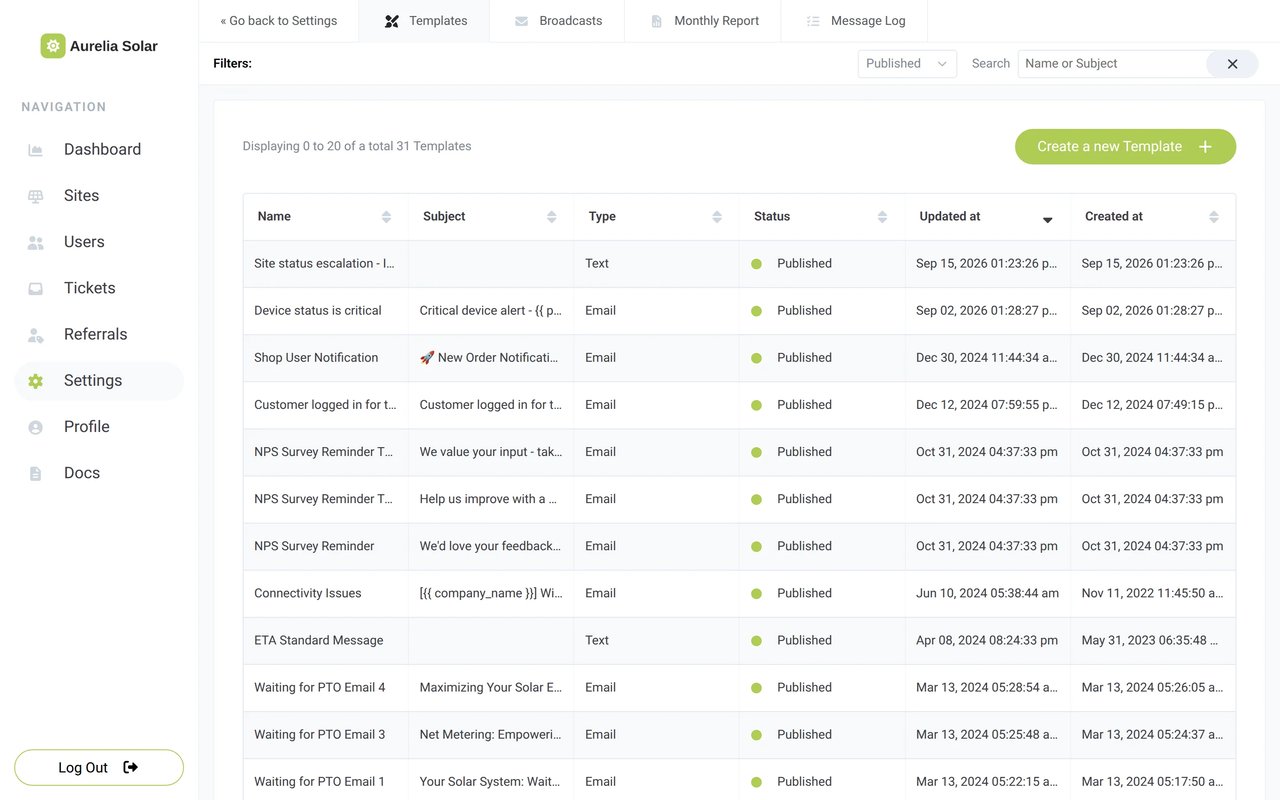This screenshot has height=800, width=1280.
Task: Click the Settings gear icon
Action: click(x=36, y=381)
